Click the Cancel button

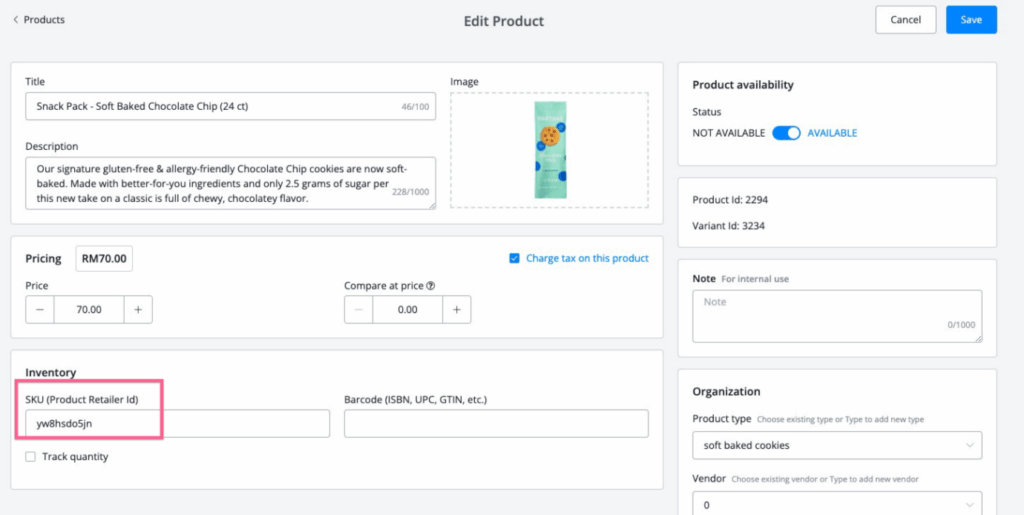(905, 20)
